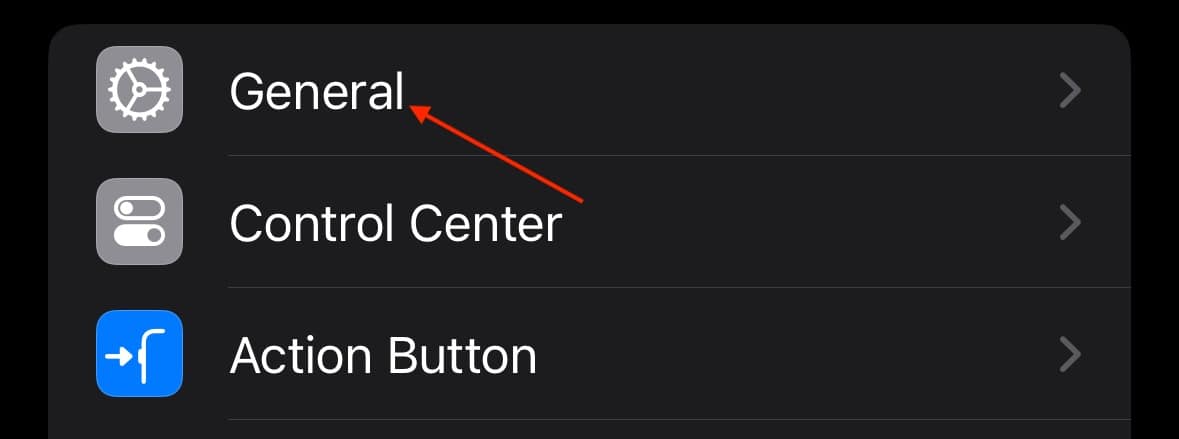Screen dimensions: 1179x439
Task: Click lower switch glyph in Control Center icon
Action: point(139,235)
